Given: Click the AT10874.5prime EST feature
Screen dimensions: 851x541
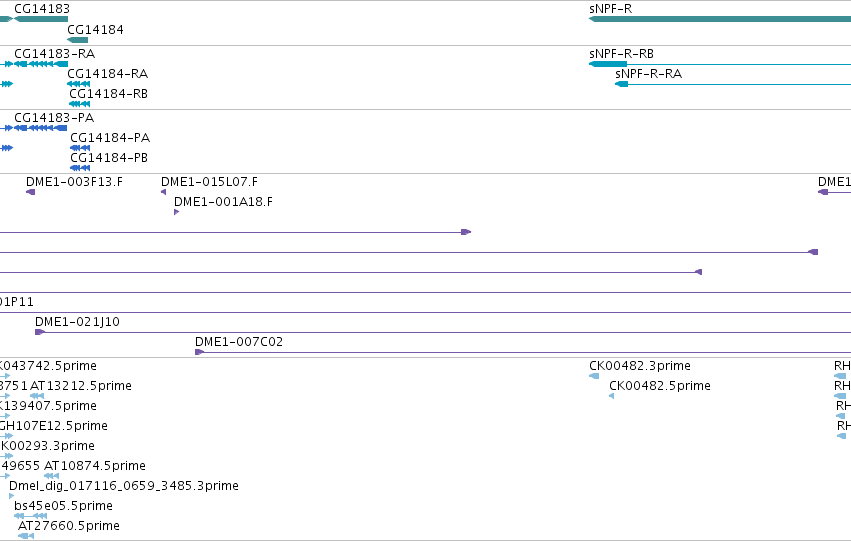Looking at the screenshot, I should click(x=51, y=475).
